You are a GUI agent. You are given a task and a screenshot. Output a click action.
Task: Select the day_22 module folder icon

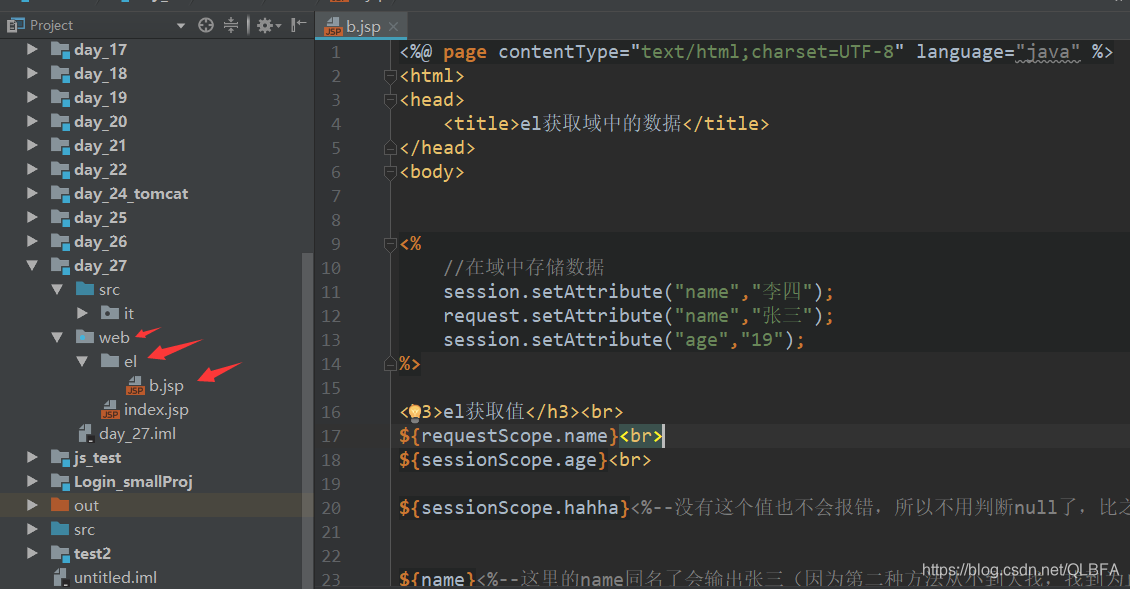pos(60,169)
